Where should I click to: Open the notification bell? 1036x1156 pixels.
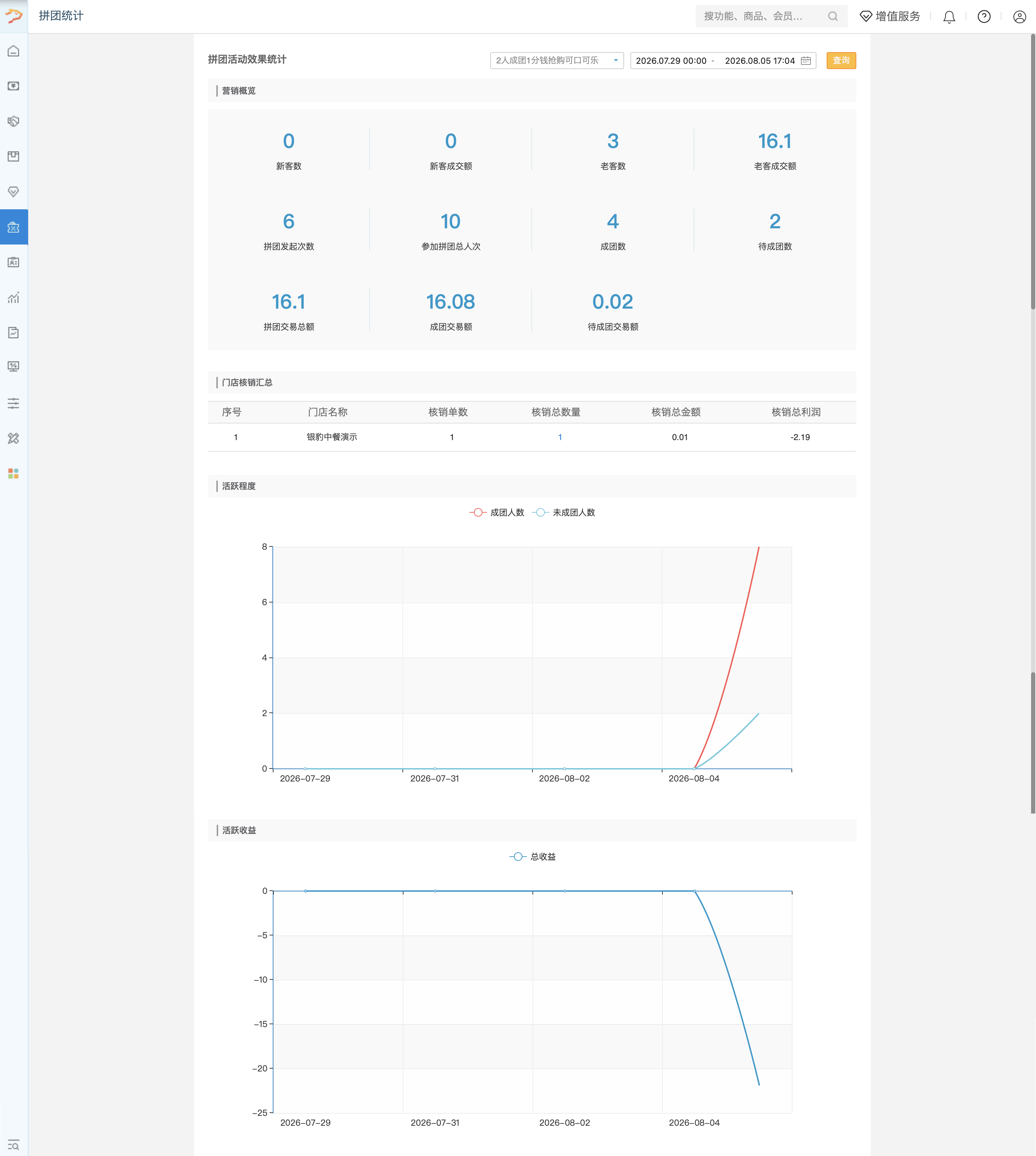tap(949, 17)
